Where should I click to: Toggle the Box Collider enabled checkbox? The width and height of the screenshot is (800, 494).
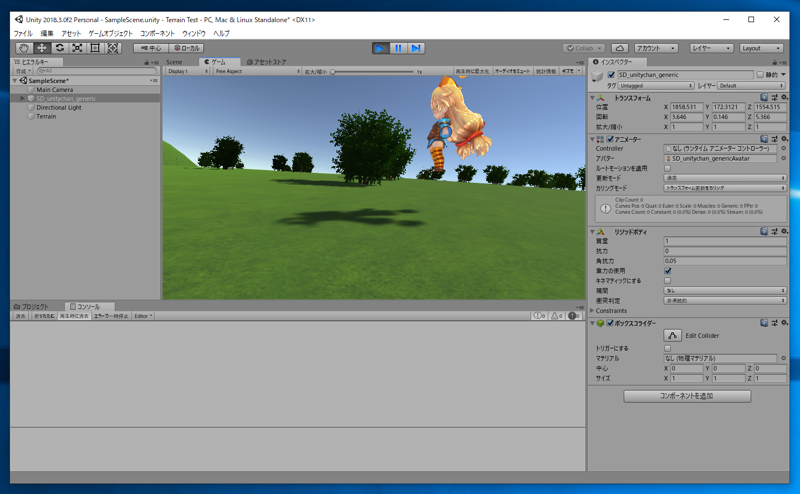coord(610,323)
